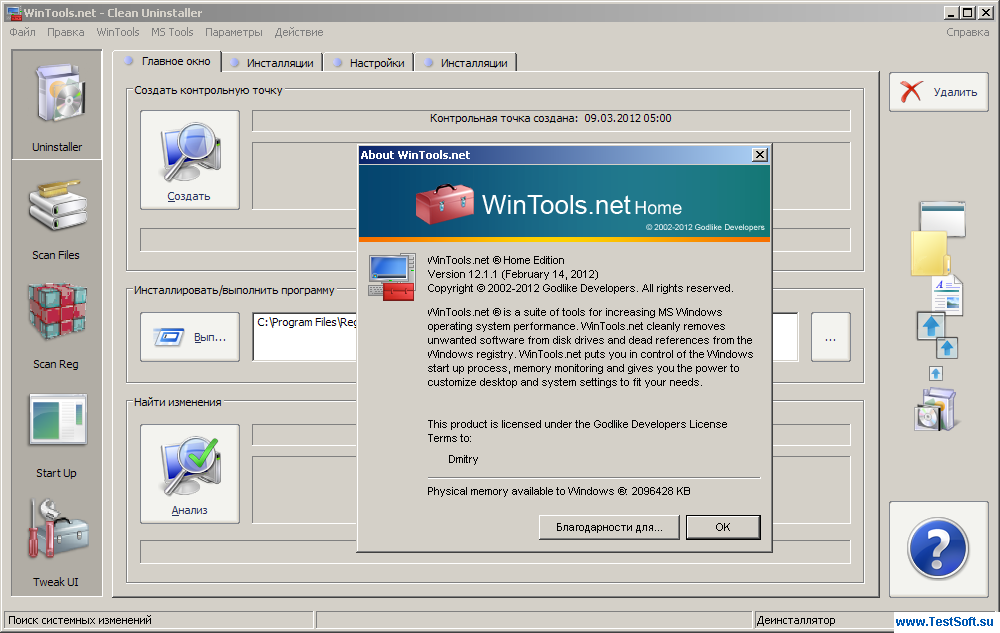The width and height of the screenshot is (1000, 633).
Task: Launch the Tweak UI tool
Action: click(57, 543)
